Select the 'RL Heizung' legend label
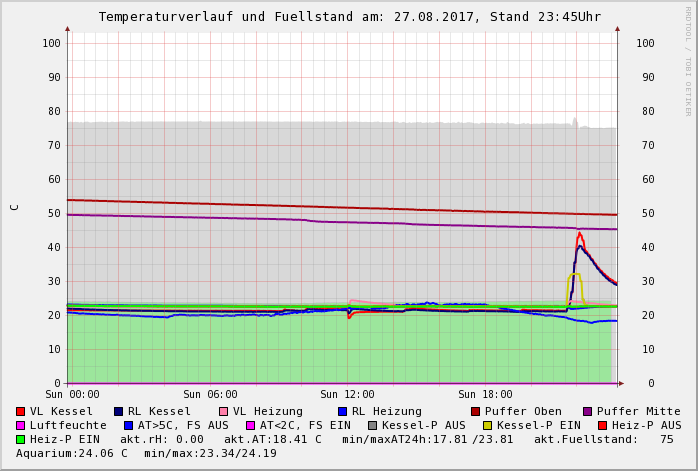Image resolution: width=698 pixels, height=471 pixels. (387, 411)
